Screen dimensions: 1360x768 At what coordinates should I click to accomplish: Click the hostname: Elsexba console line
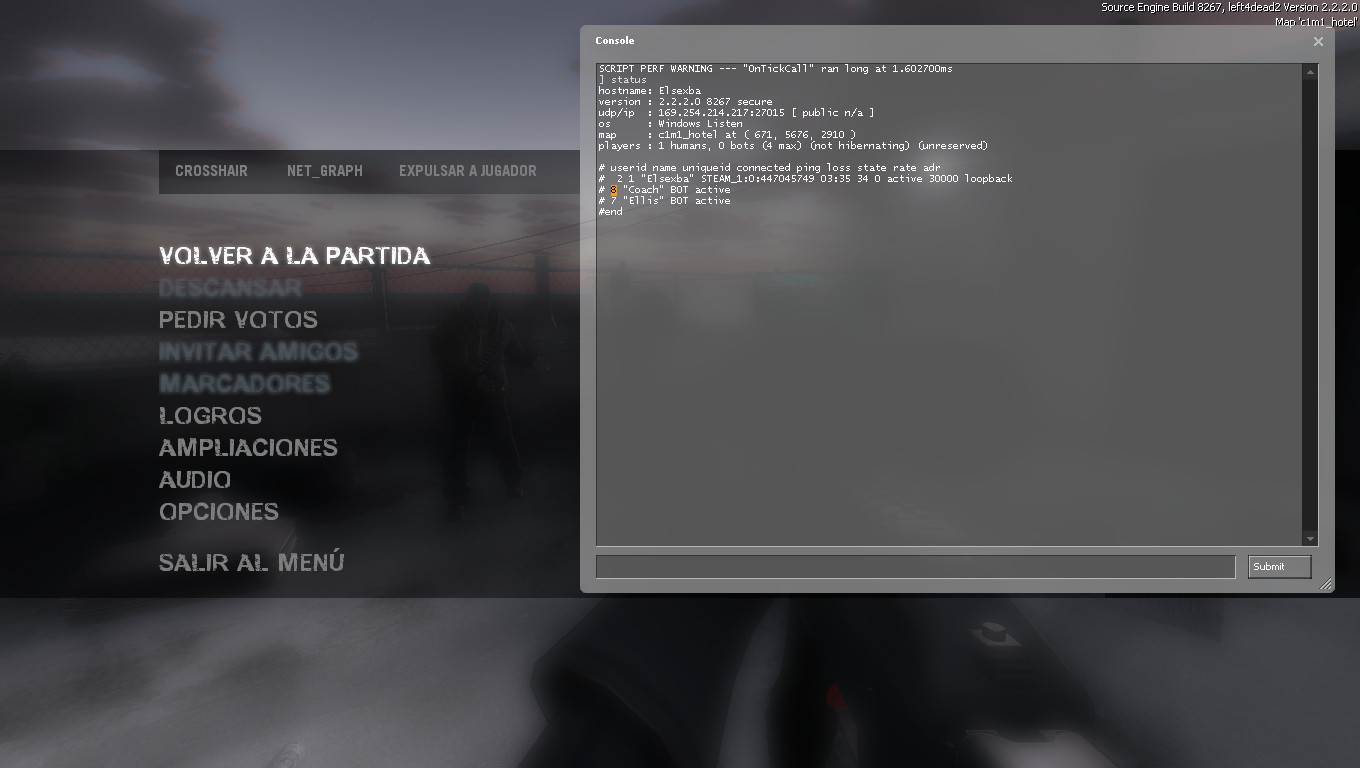coord(650,91)
